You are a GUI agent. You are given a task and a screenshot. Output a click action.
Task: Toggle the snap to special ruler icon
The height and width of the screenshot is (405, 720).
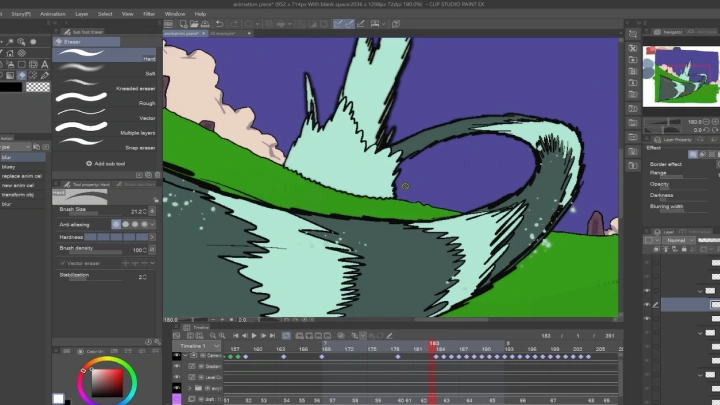(349, 24)
